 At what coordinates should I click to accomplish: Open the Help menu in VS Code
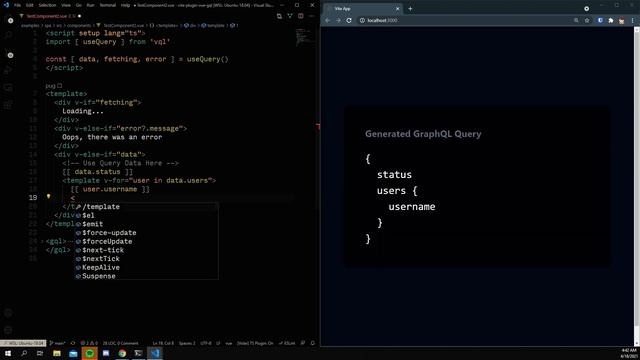pyautogui.click(x=125, y=5)
